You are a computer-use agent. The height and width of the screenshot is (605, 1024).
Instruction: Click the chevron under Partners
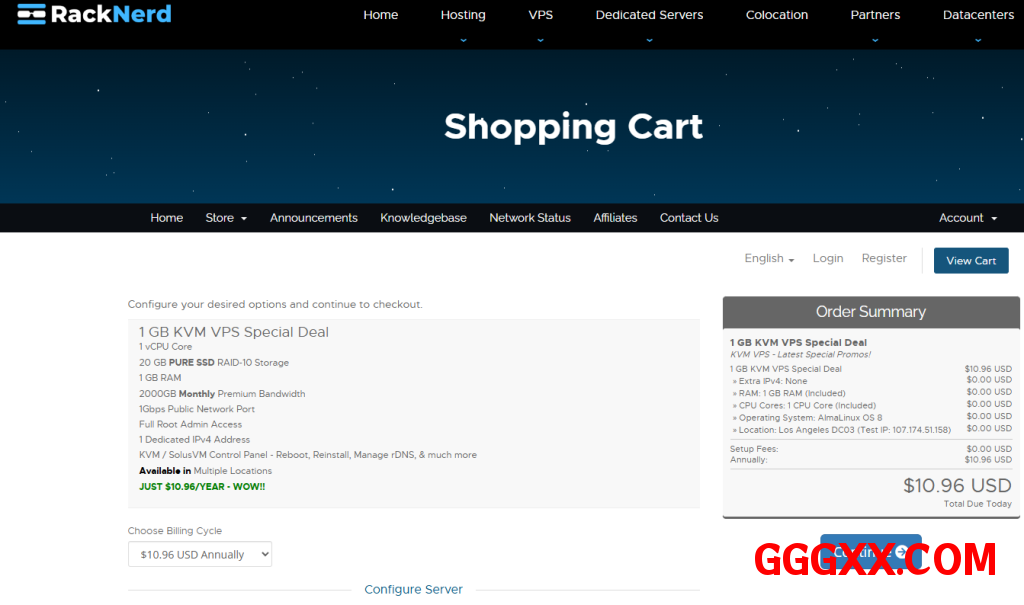click(875, 40)
